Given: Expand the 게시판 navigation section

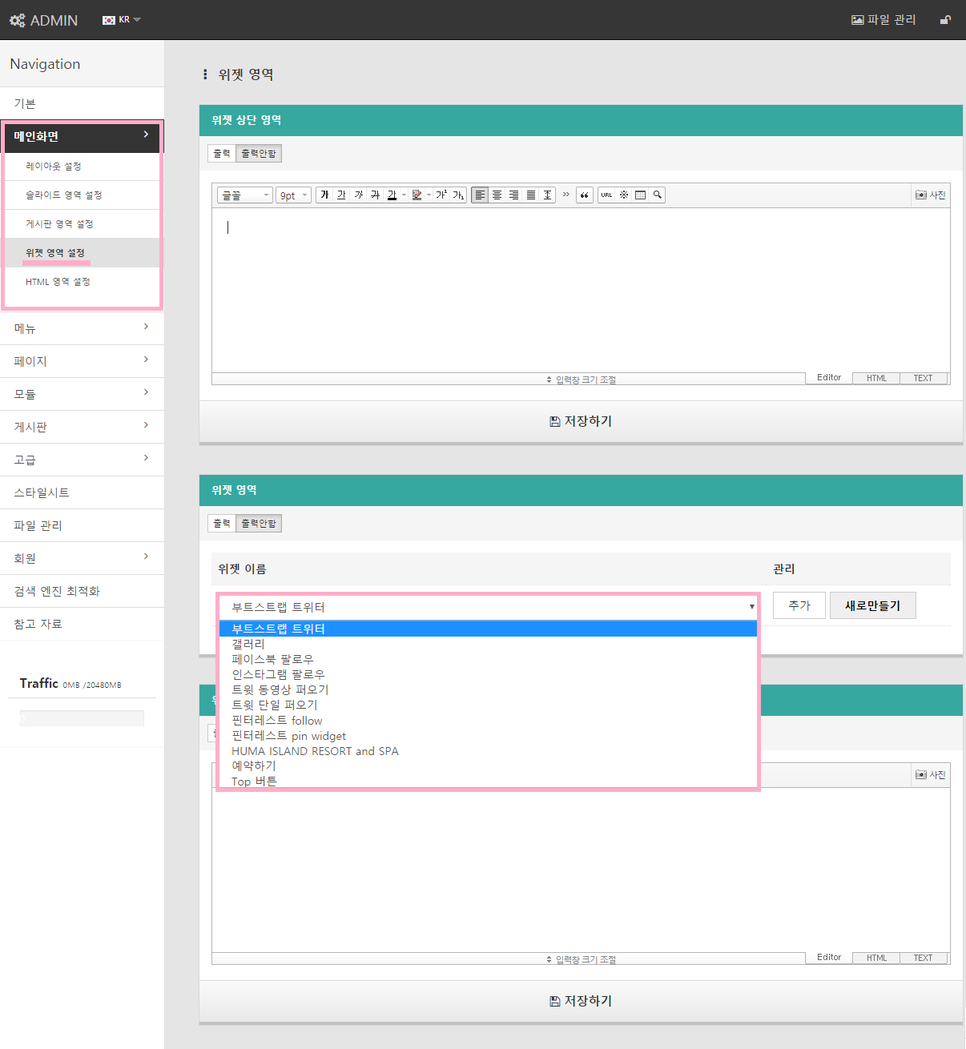Looking at the screenshot, I should coord(82,426).
